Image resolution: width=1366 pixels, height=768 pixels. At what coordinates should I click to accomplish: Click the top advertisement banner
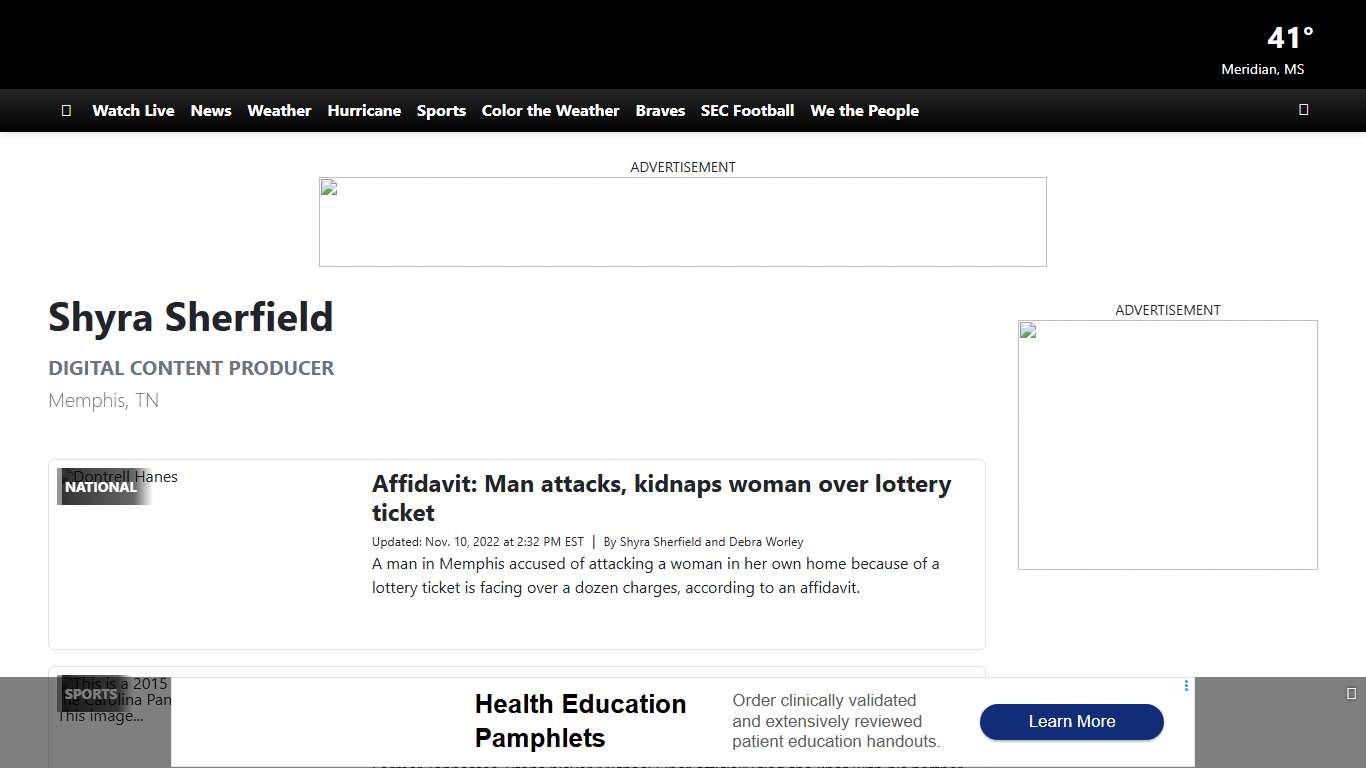[x=682, y=222]
